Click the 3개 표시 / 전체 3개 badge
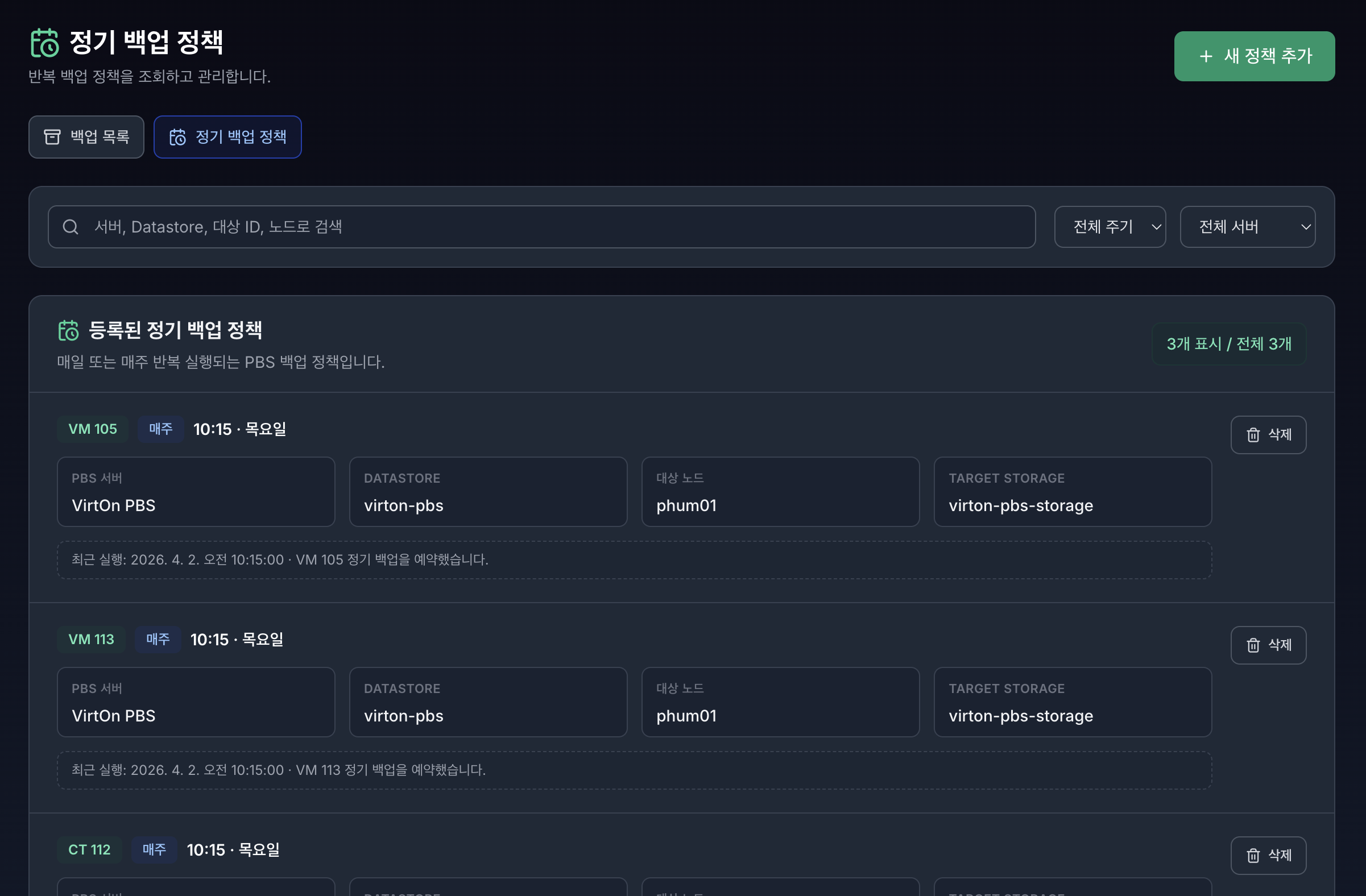 [x=1229, y=343]
